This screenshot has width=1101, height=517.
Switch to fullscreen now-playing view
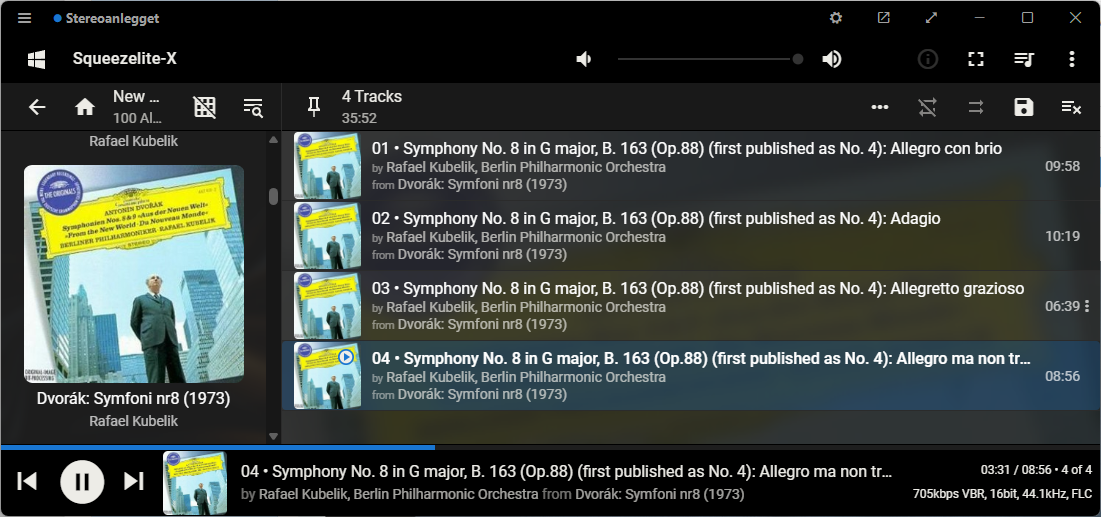975,59
